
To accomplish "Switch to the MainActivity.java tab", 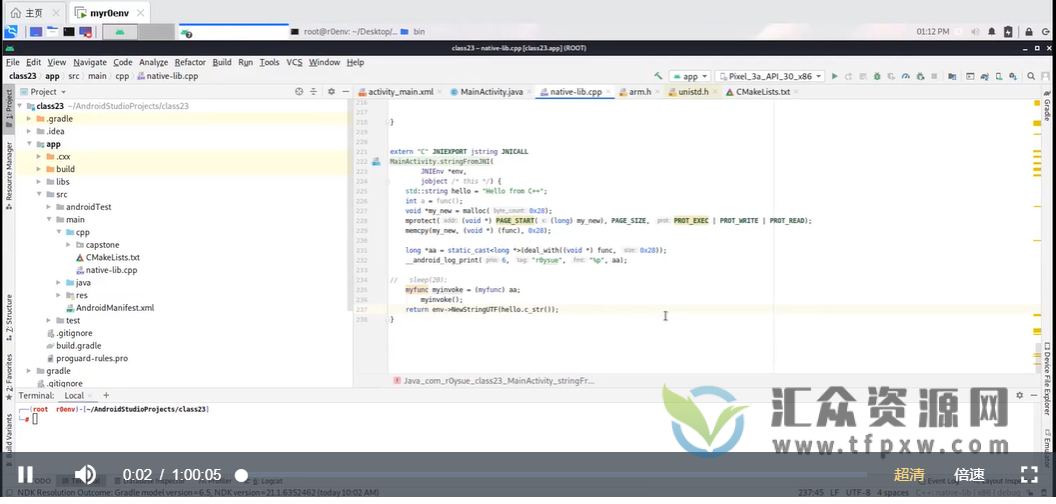I will (486, 92).
